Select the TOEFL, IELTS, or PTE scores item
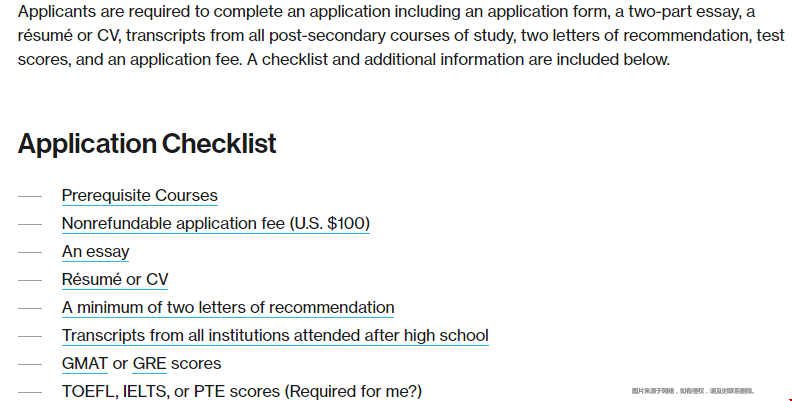The height and width of the screenshot is (401, 792). pos(241,391)
